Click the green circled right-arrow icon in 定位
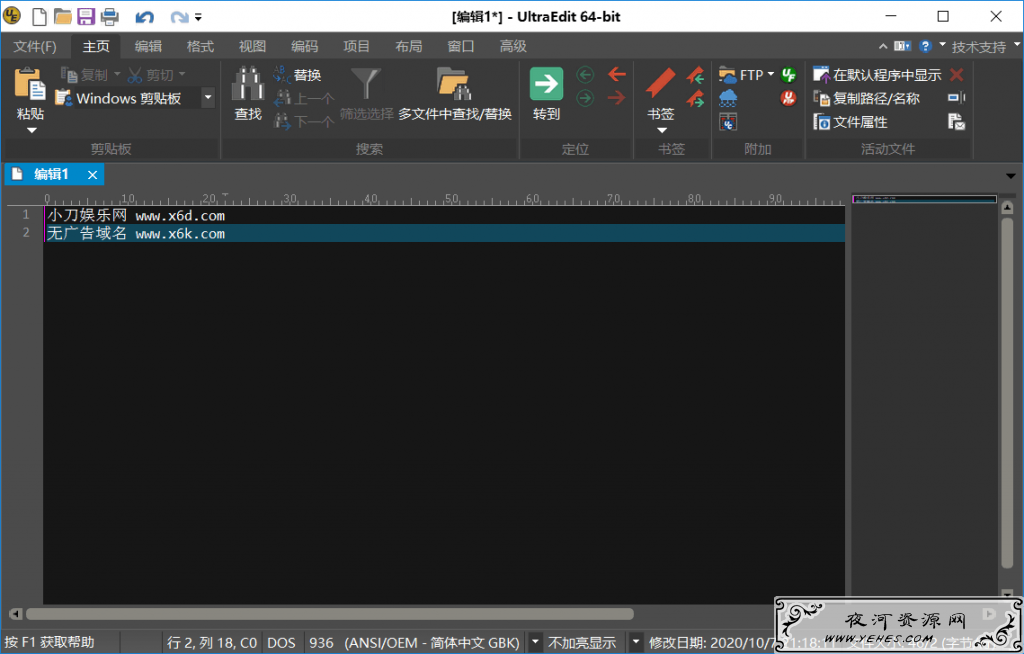 585,98
